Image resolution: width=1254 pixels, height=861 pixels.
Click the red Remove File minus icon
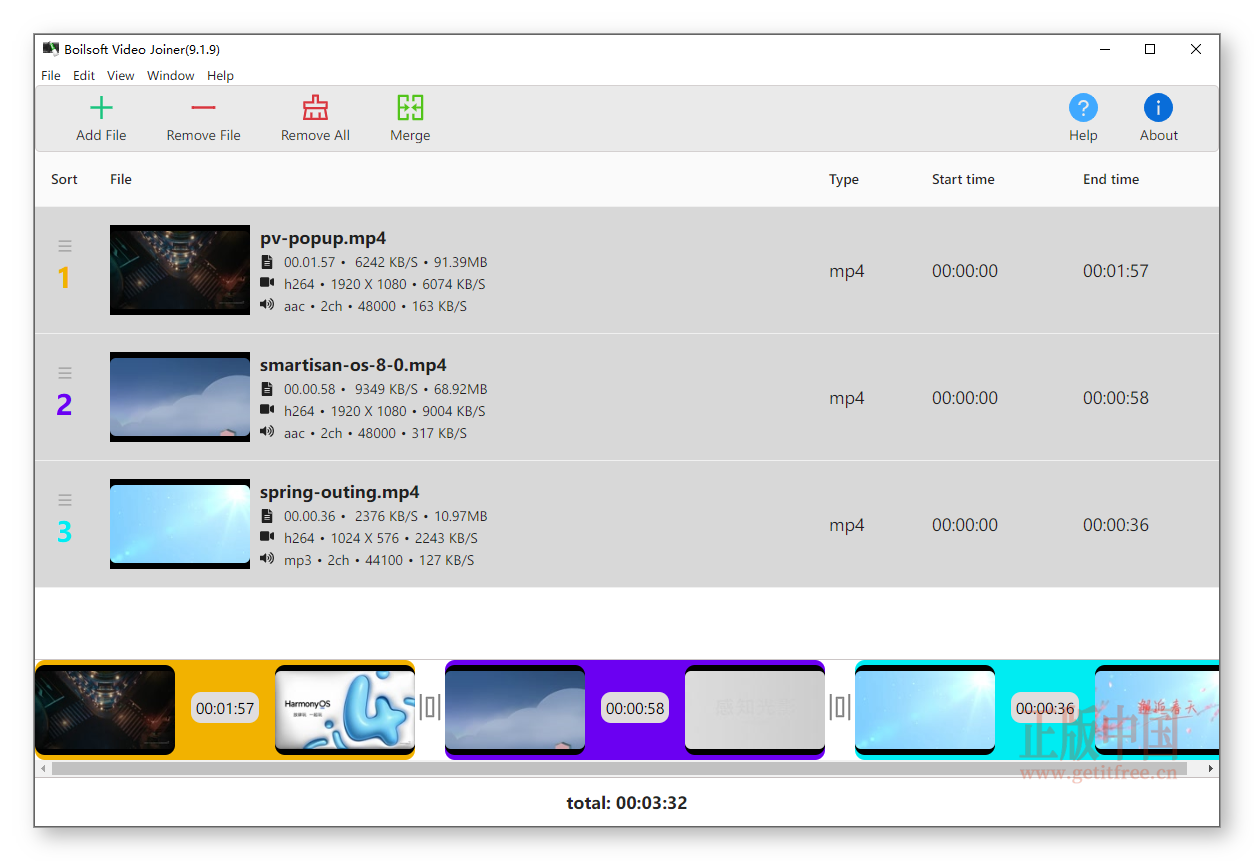[x=203, y=108]
